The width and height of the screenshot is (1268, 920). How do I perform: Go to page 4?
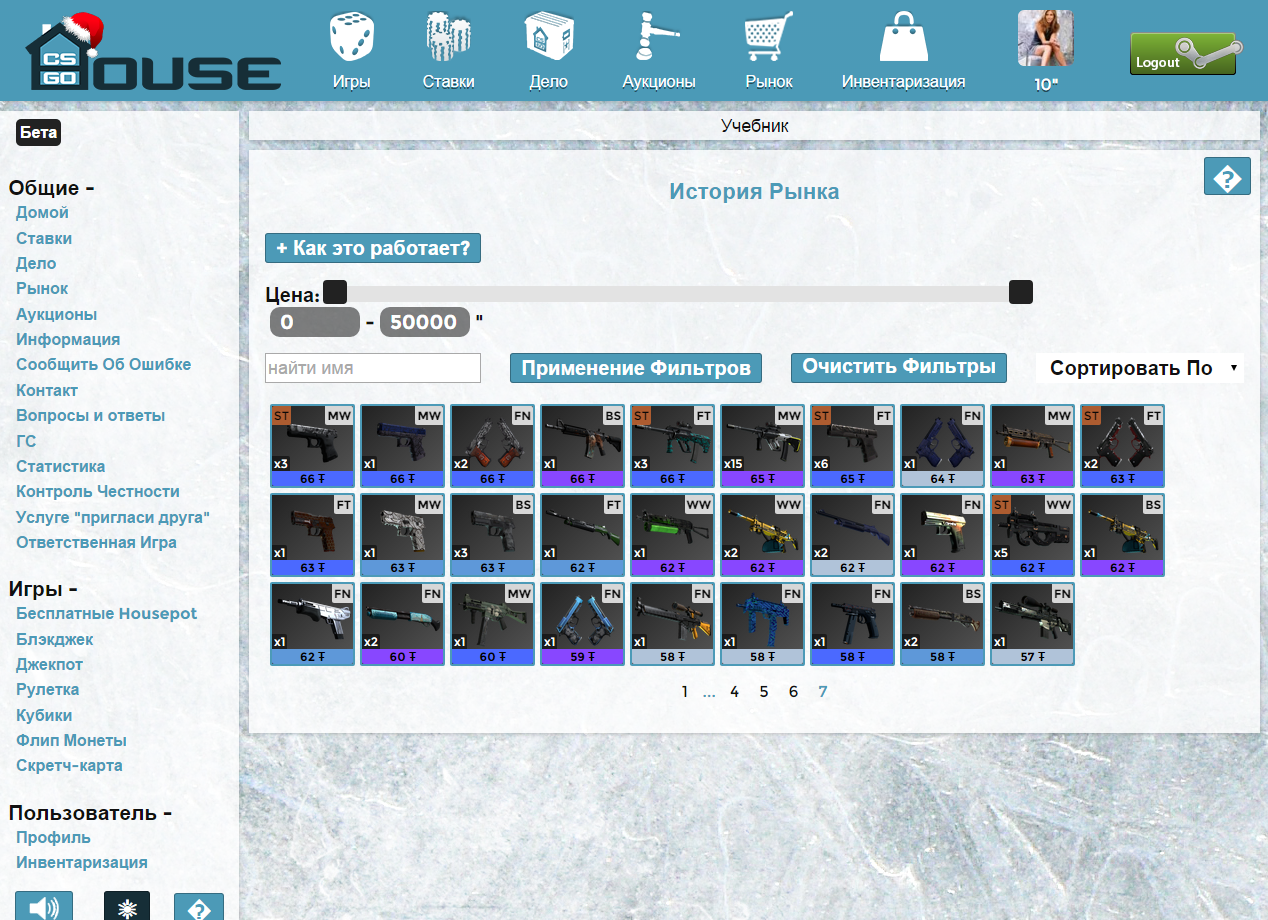click(x=734, y=692)
